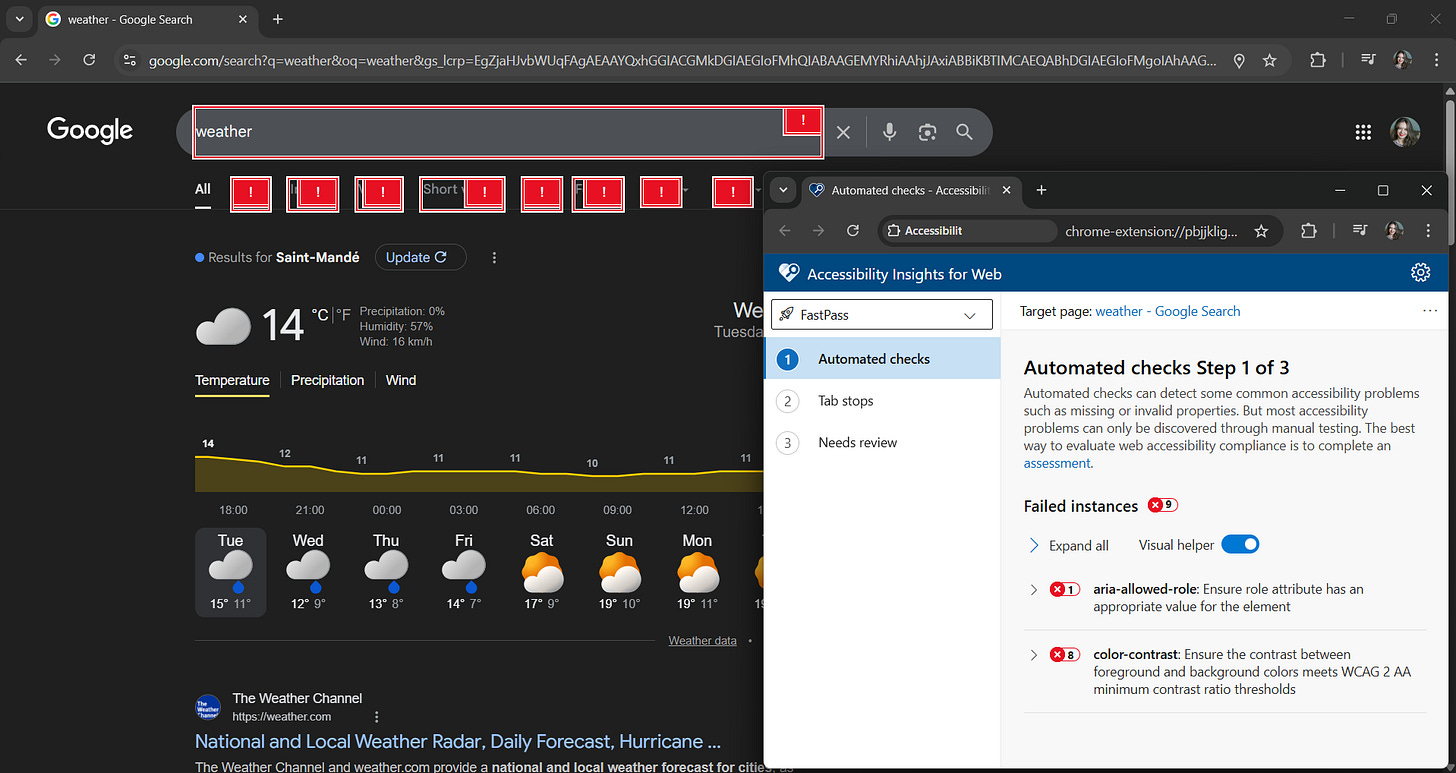Screen dimensions: 1456x773
Task: Click the Accessibility Insights heart logo
Action: click(789, 273)
